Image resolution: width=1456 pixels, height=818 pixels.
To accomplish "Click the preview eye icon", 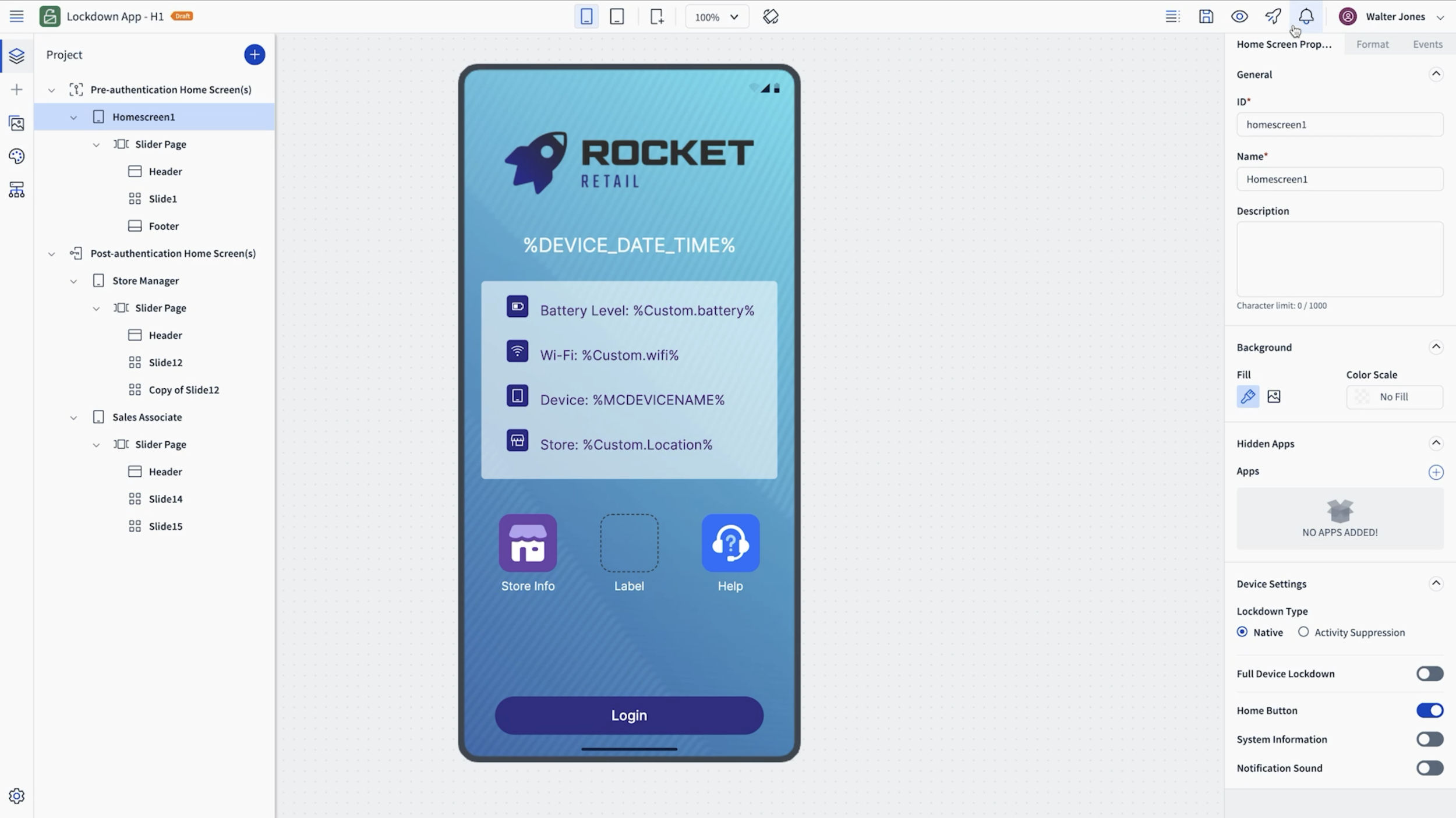I will coord(1239,16).
